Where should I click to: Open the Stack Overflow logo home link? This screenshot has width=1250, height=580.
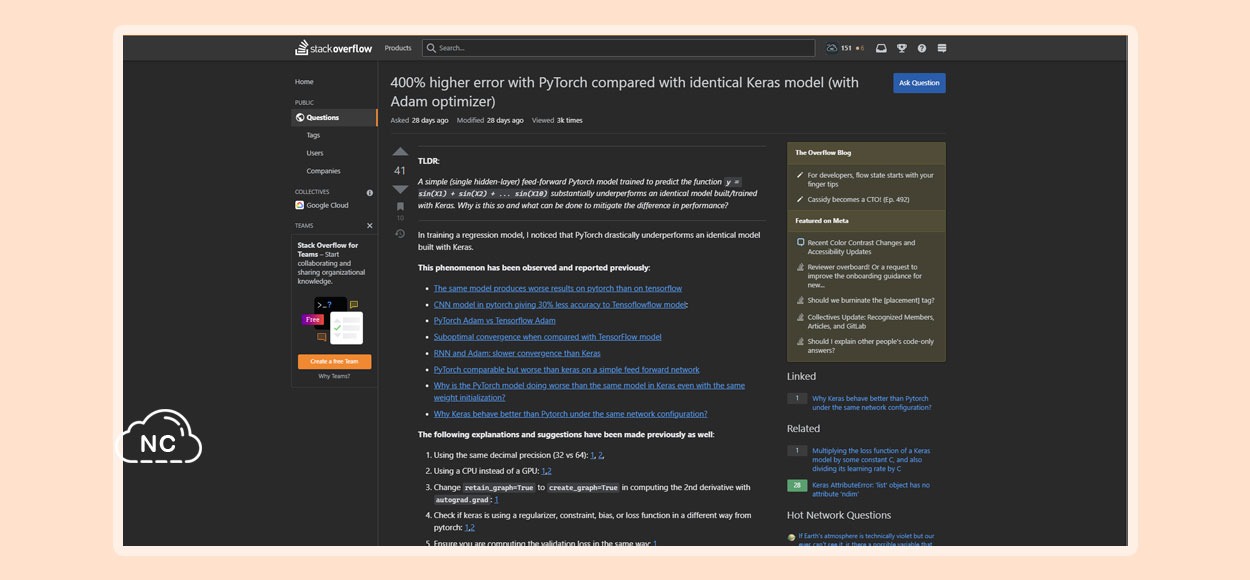(x=333, y=48)
